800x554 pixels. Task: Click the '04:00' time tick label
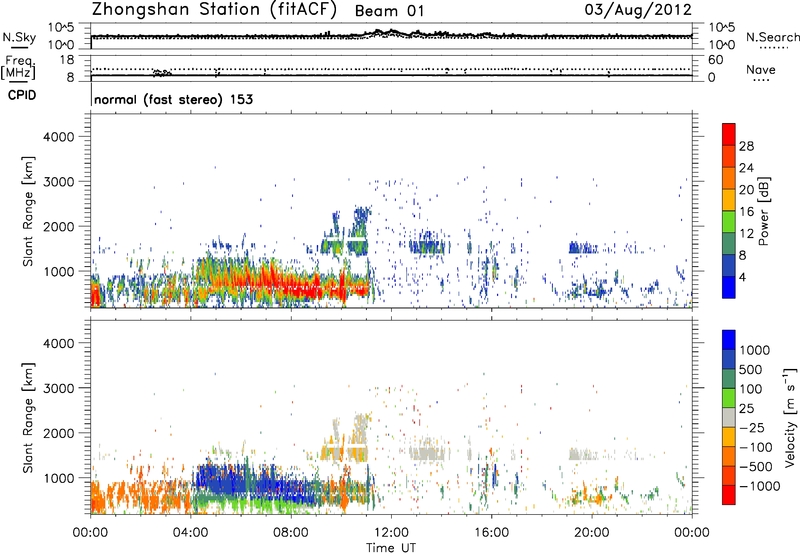[x=191, y=533]
